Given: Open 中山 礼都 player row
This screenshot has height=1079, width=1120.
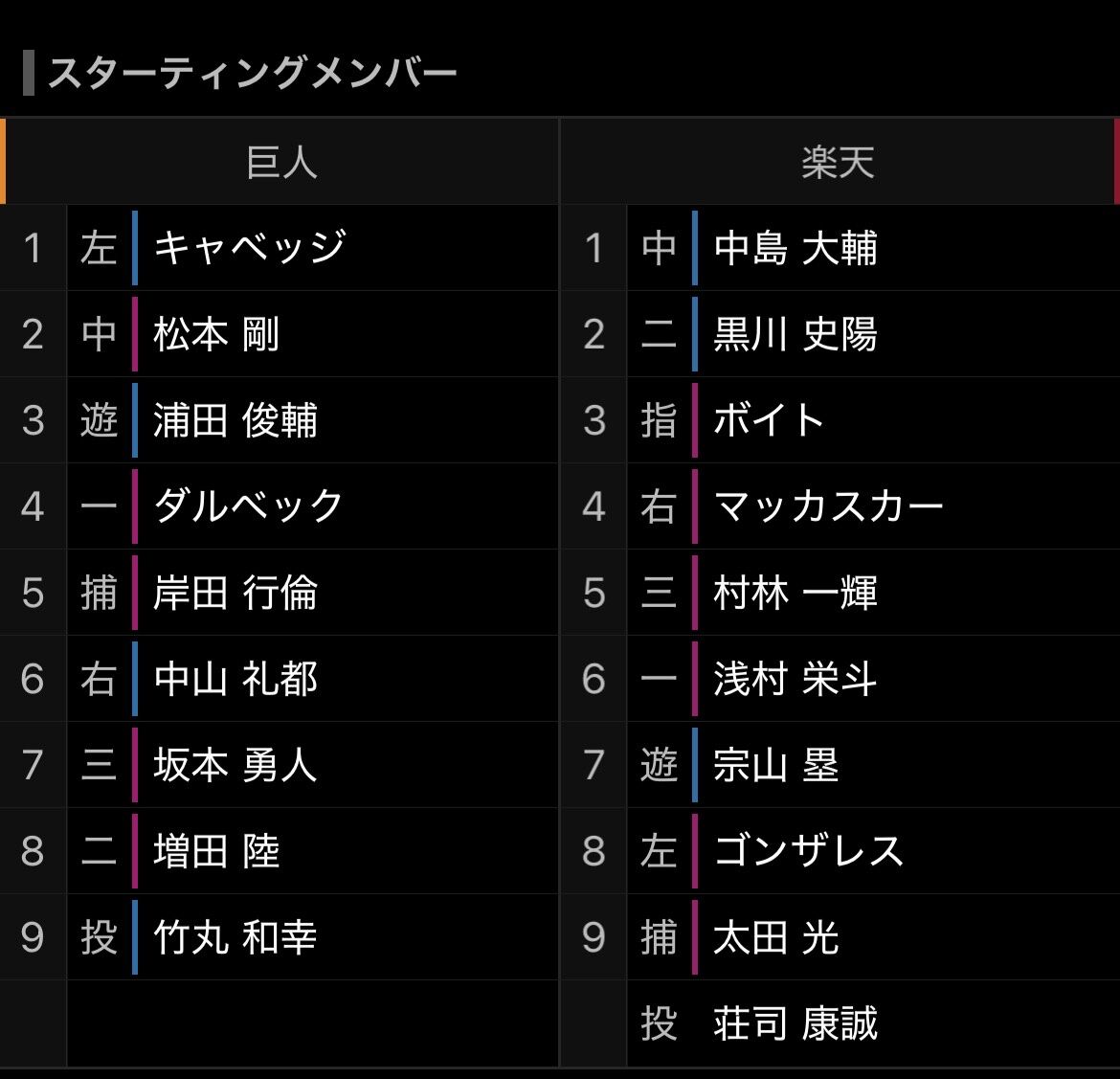Looking at the screenshot, I should (235, 679).
